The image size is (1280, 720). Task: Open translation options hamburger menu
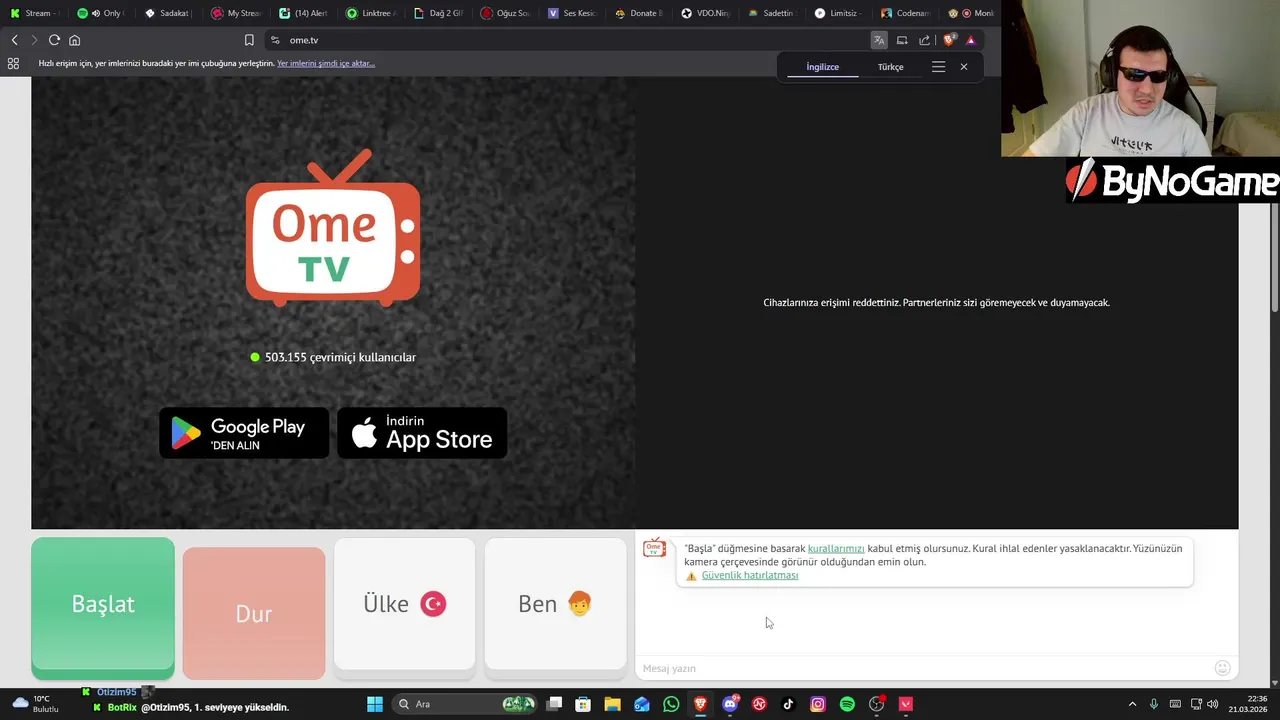[x=938, y=67]
